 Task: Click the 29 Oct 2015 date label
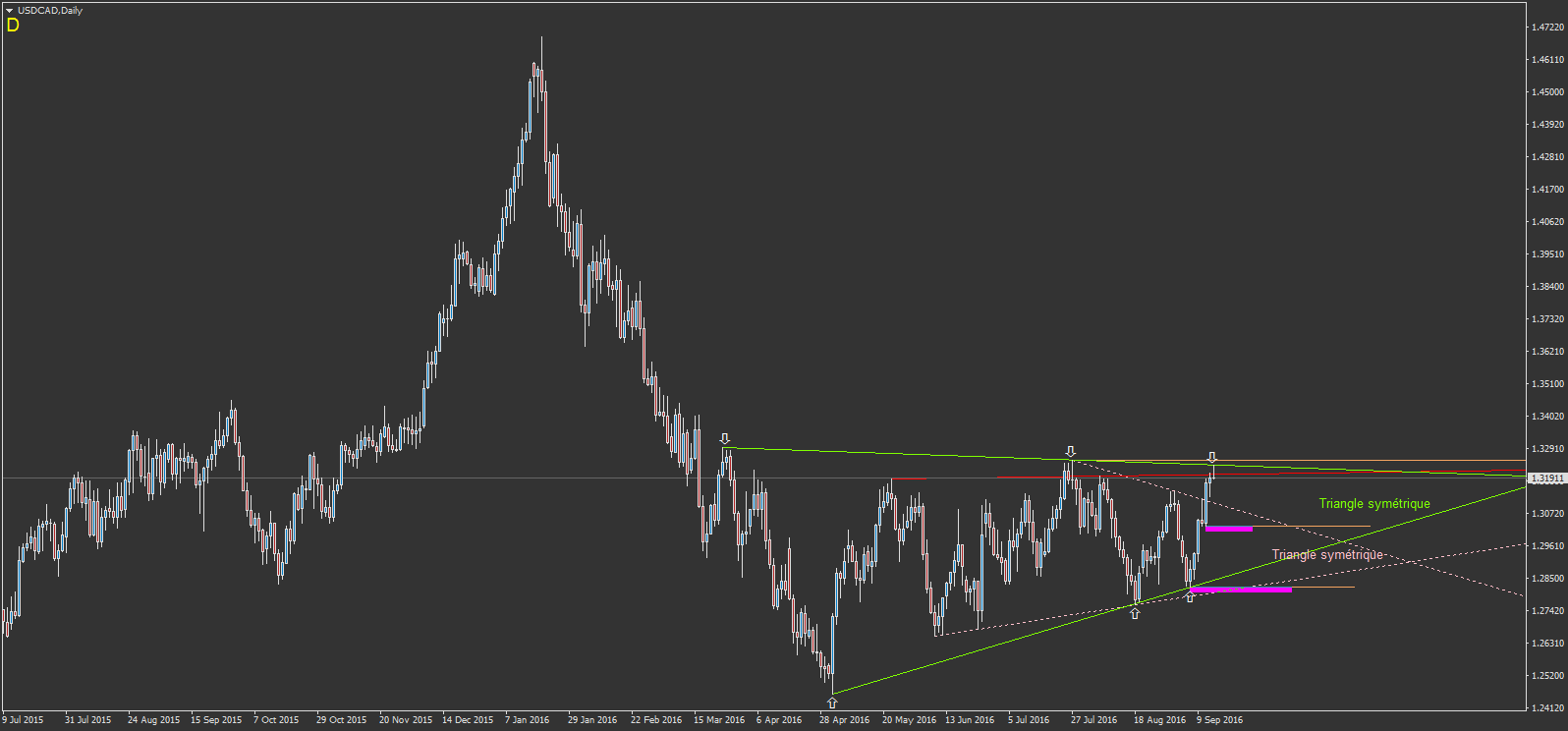[x=342, y=720]
